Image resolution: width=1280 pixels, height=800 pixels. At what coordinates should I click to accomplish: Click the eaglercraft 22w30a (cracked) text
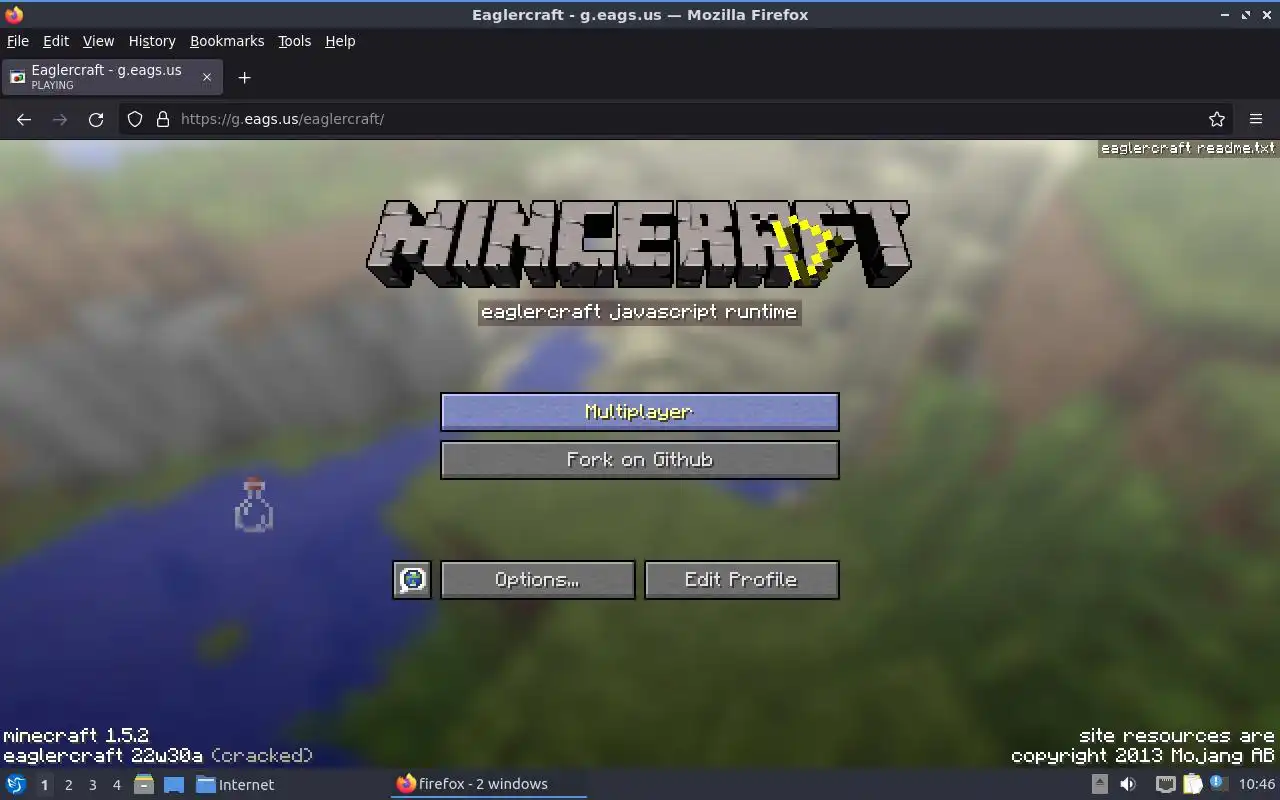click(158, 756)
